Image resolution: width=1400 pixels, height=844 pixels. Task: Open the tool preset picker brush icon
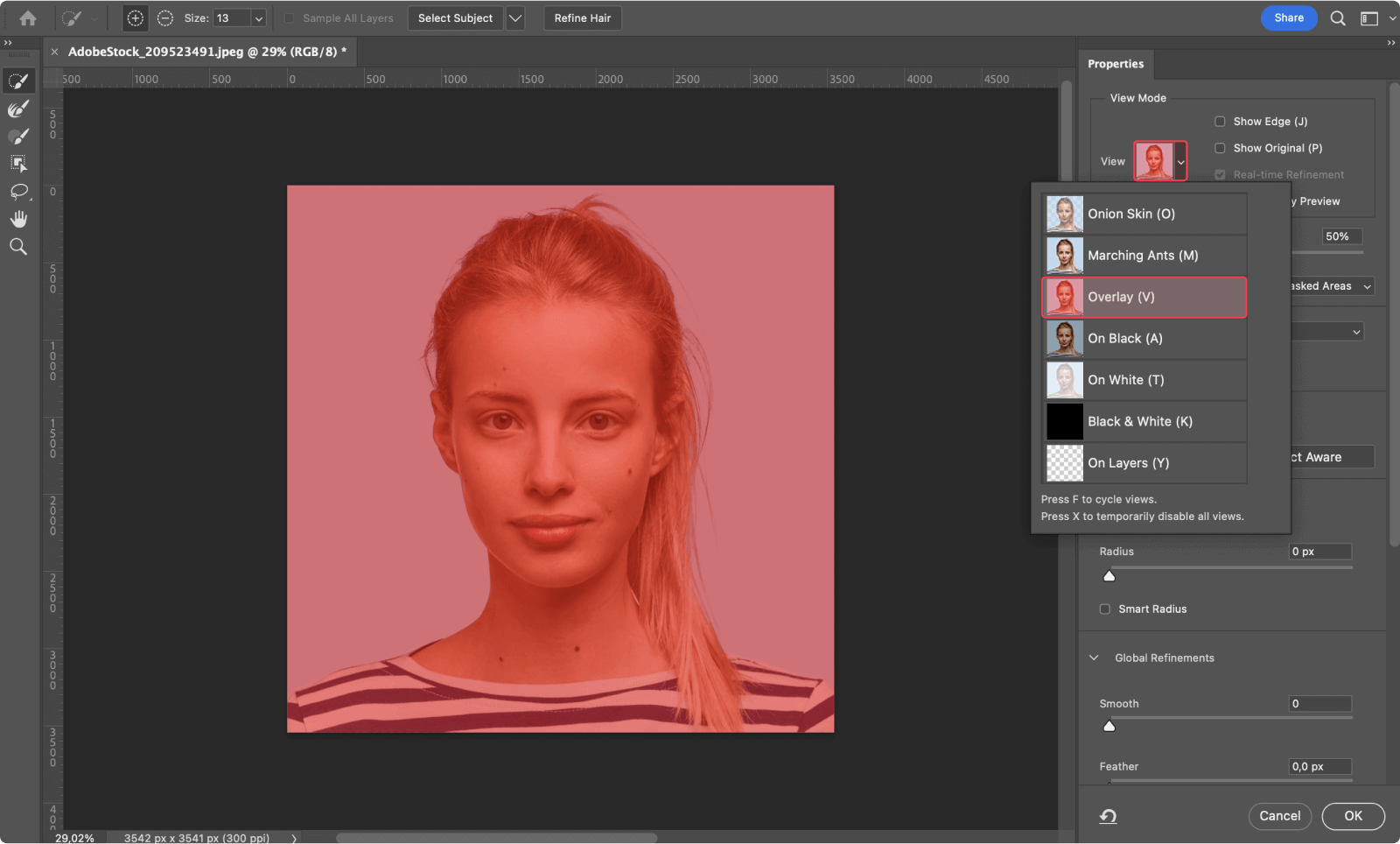pos(72,18)
